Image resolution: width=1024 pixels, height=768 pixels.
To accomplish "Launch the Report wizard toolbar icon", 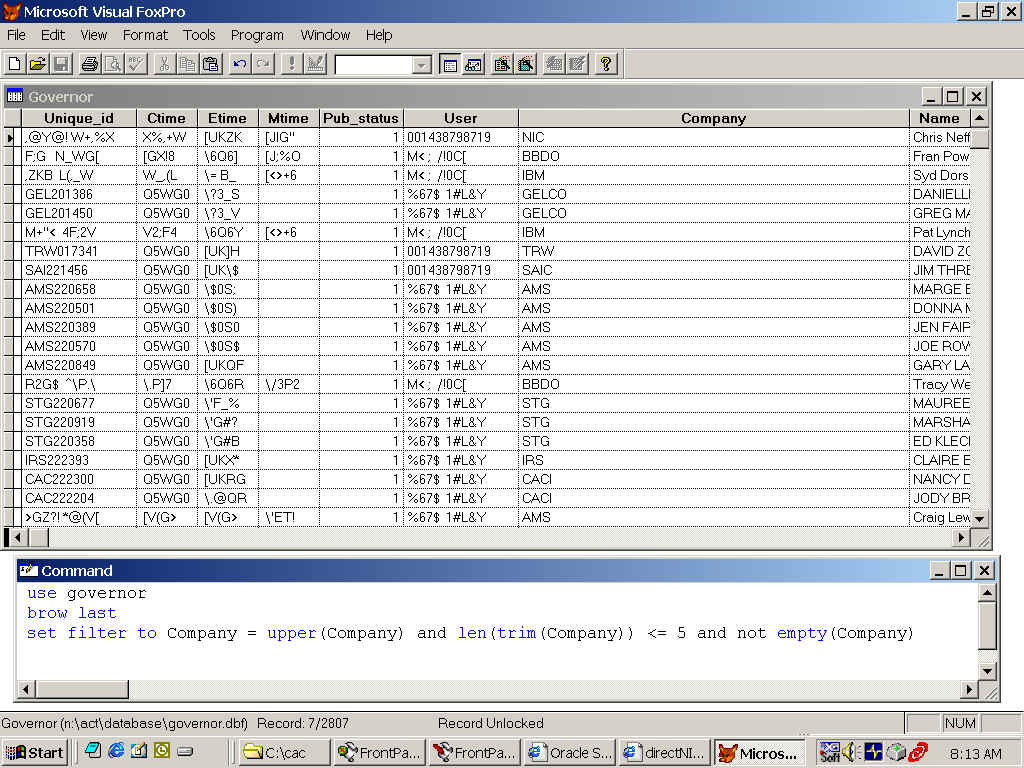I will 526,64.
